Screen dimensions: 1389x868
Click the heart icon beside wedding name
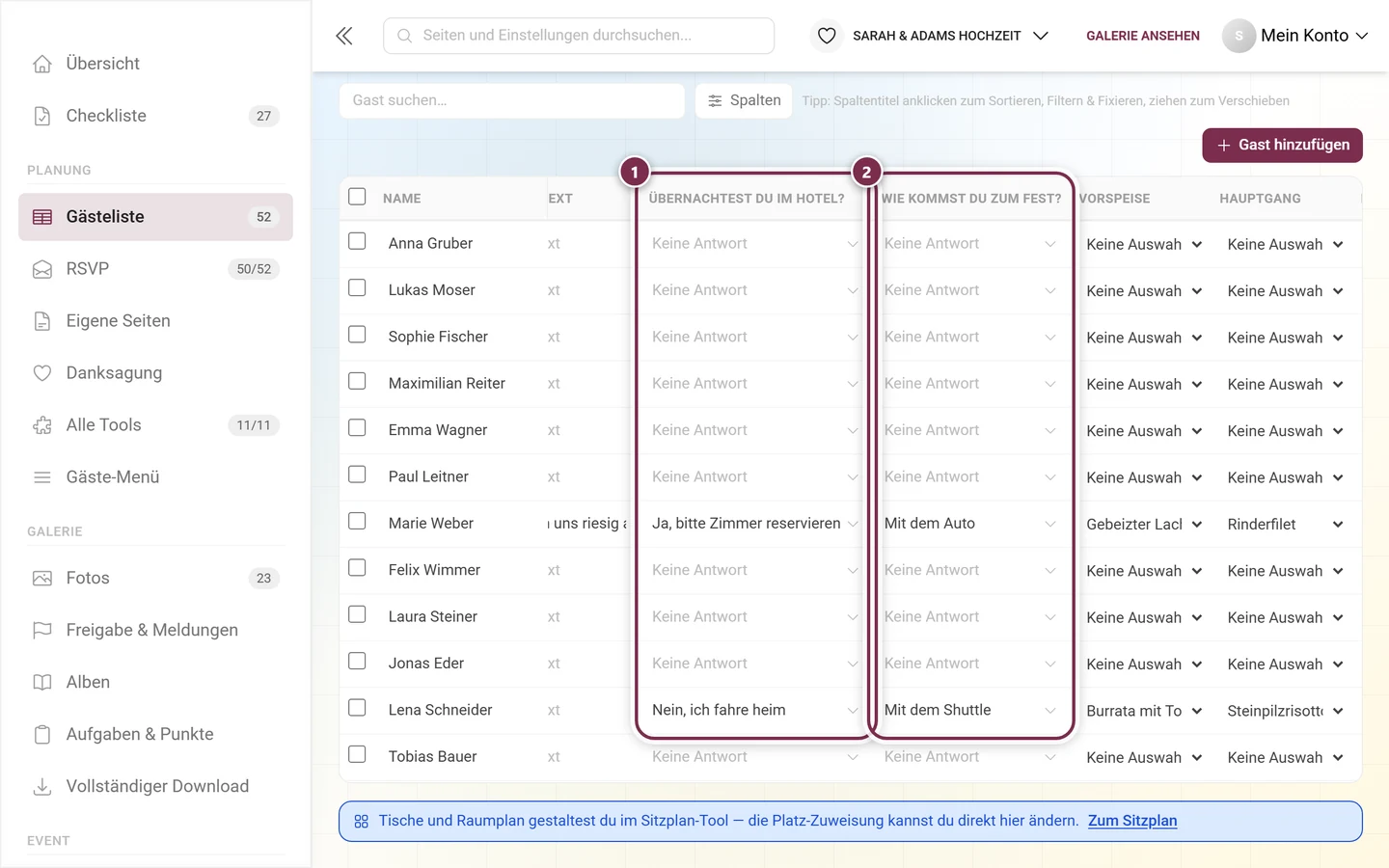pos(827,36)
